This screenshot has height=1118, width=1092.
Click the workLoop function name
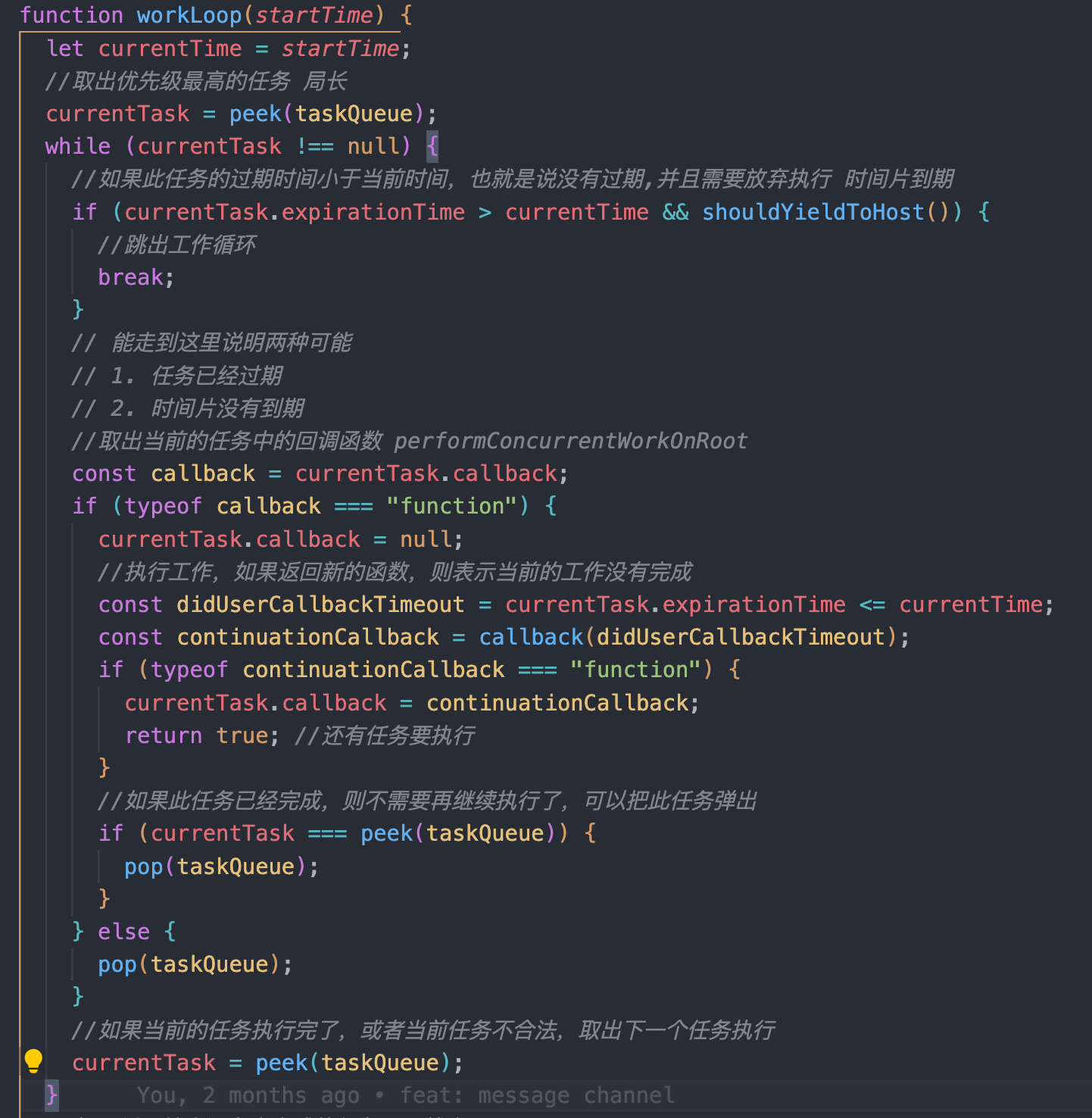pos(189,15)
